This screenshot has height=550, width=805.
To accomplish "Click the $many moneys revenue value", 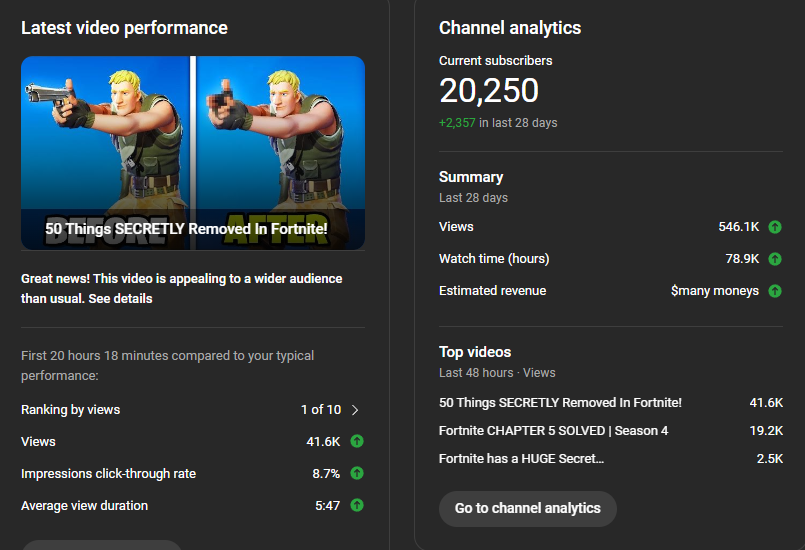I will 715,291.
